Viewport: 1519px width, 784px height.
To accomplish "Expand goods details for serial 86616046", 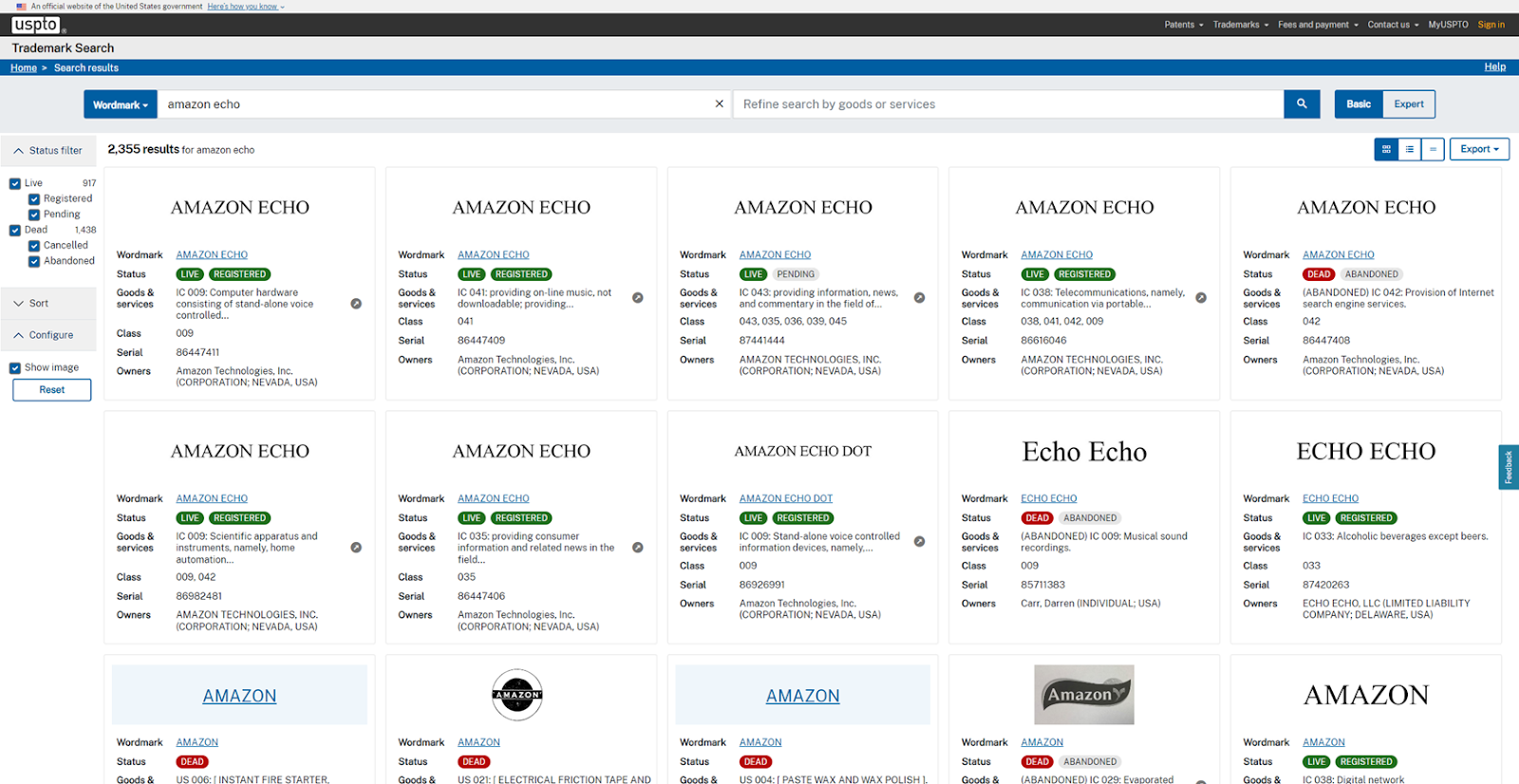I will pyautogui.click(x=1201, y=298).
